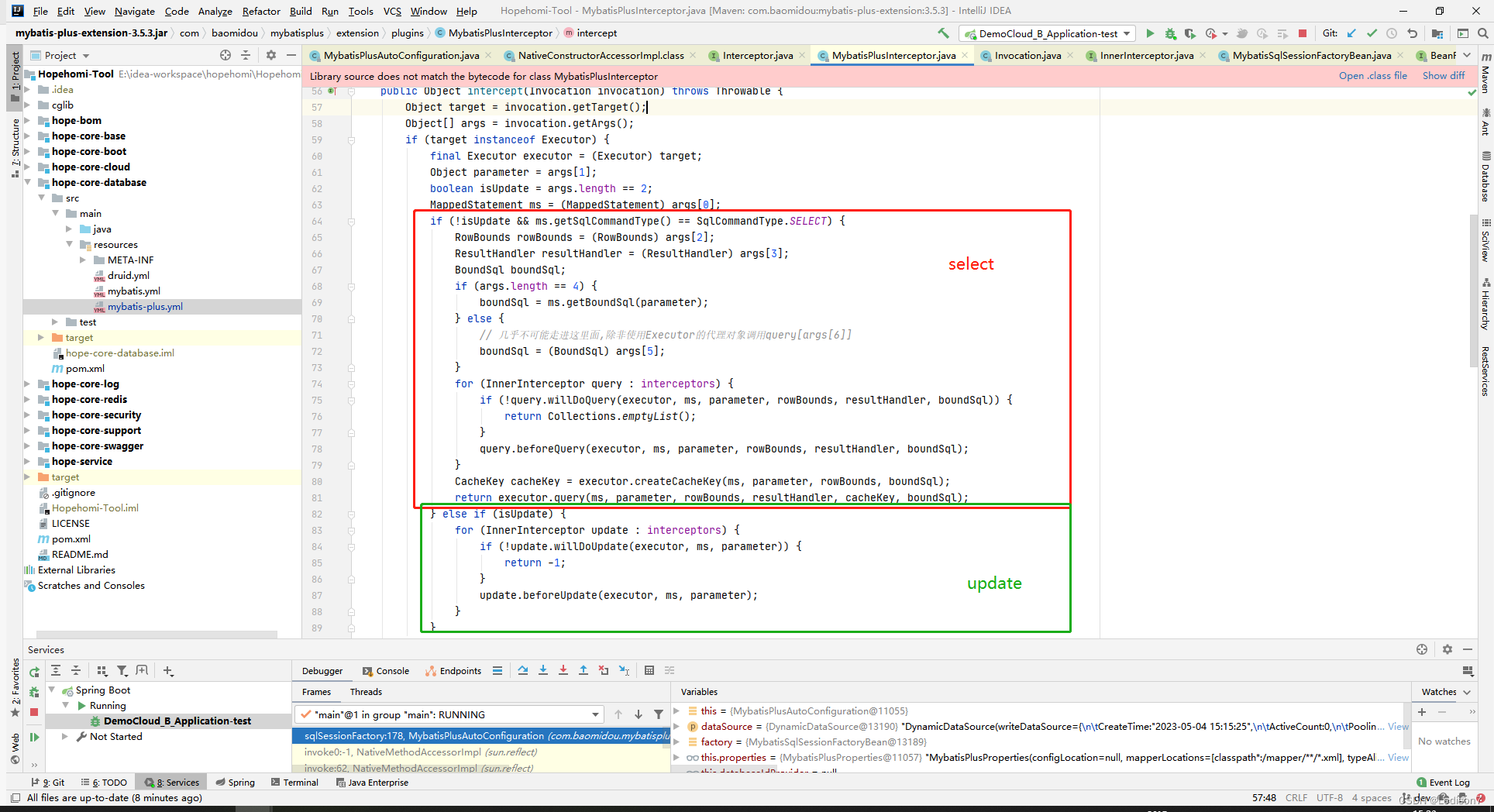Expand the META-INF folder node

point(84,260)
